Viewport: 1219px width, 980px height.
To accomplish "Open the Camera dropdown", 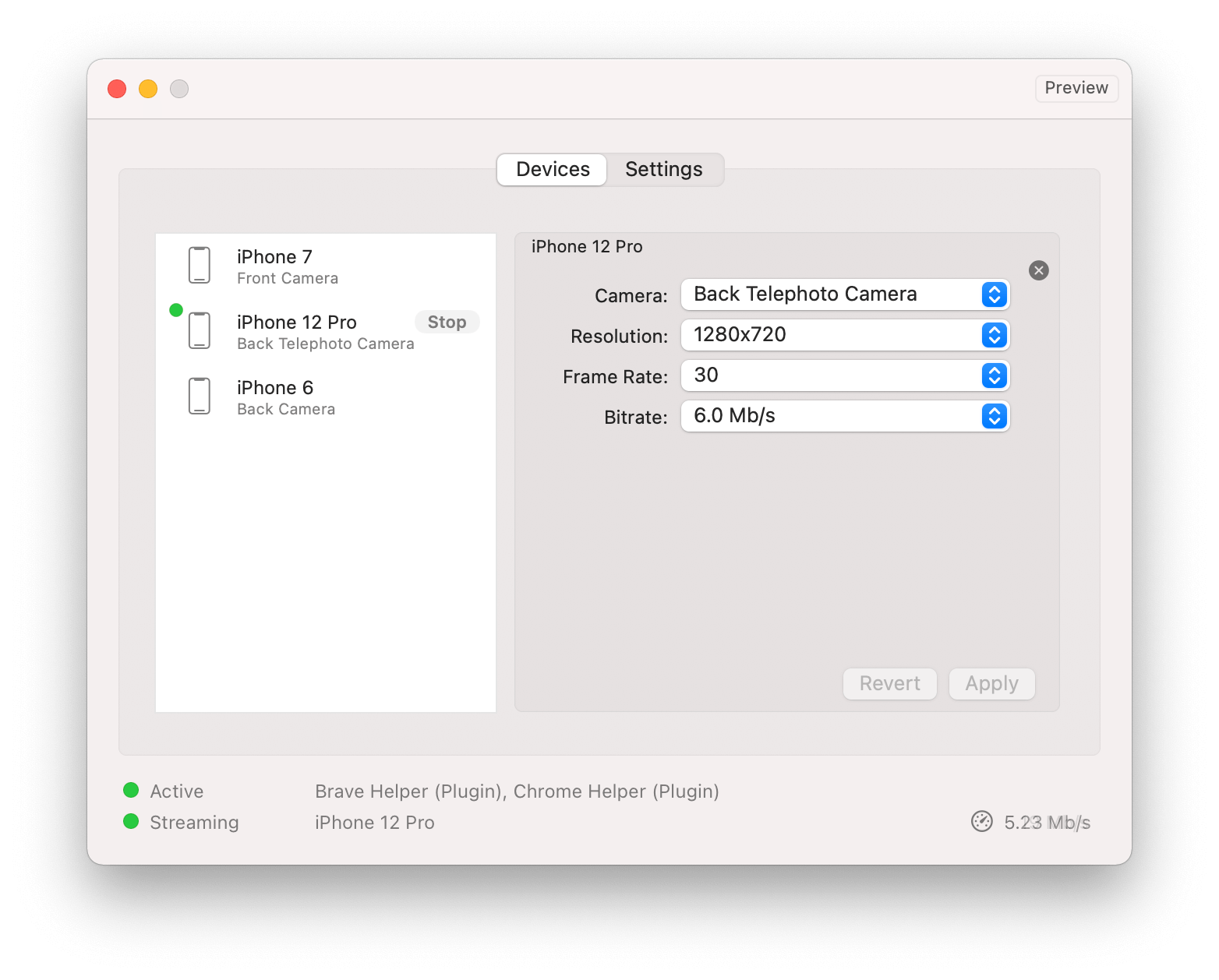I will pos(845,294).
